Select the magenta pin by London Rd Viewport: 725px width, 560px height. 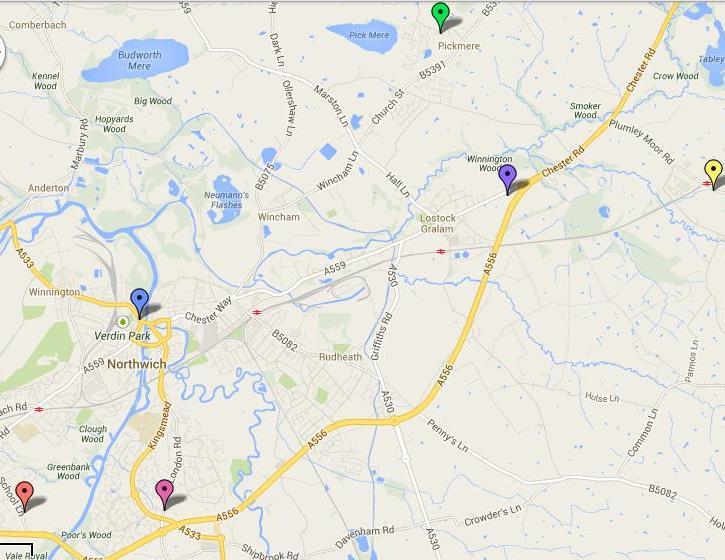coord(164,494)
